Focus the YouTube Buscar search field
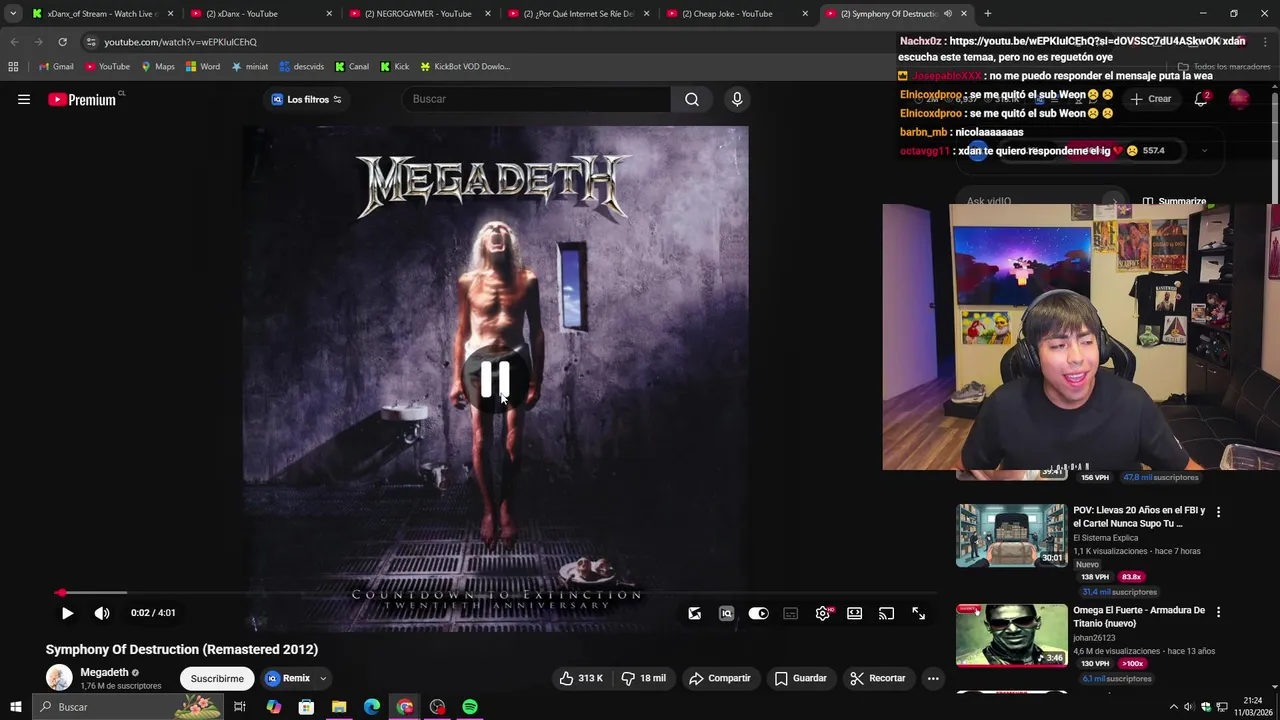Screen dimensions: 1280x720 (x=535, y=99)
